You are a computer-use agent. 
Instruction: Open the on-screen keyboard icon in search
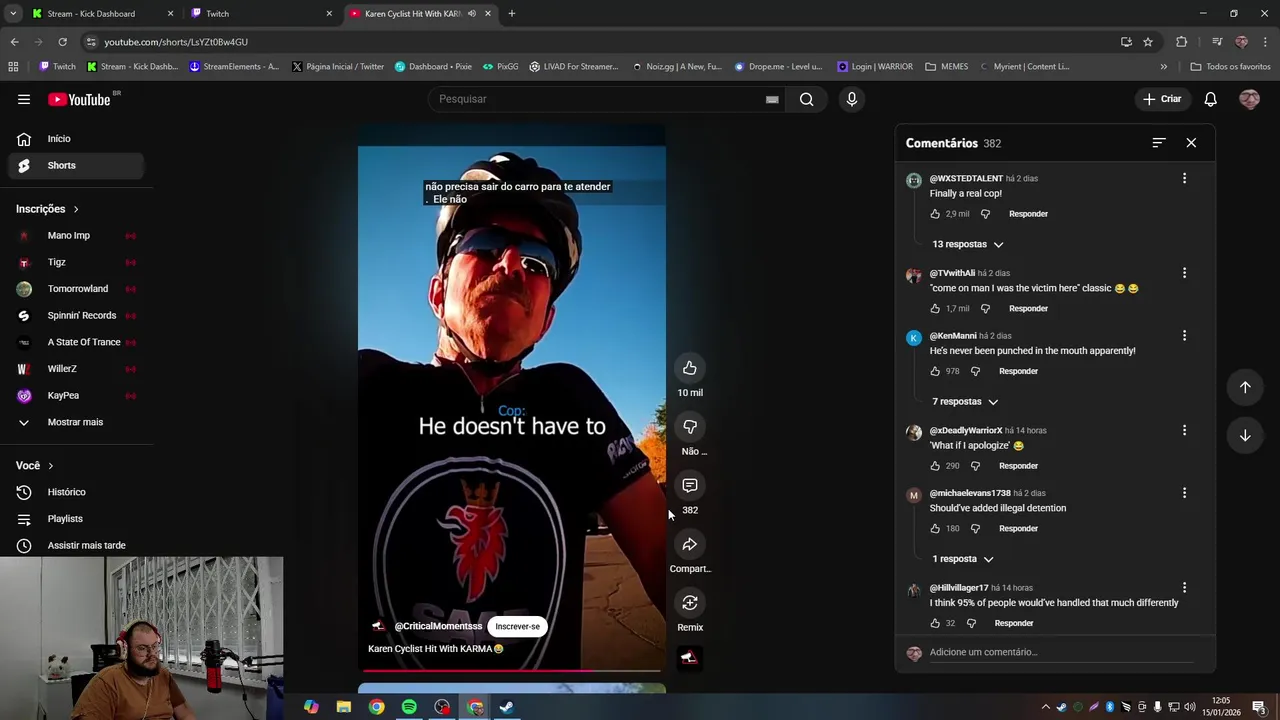(x=772, y=99)
